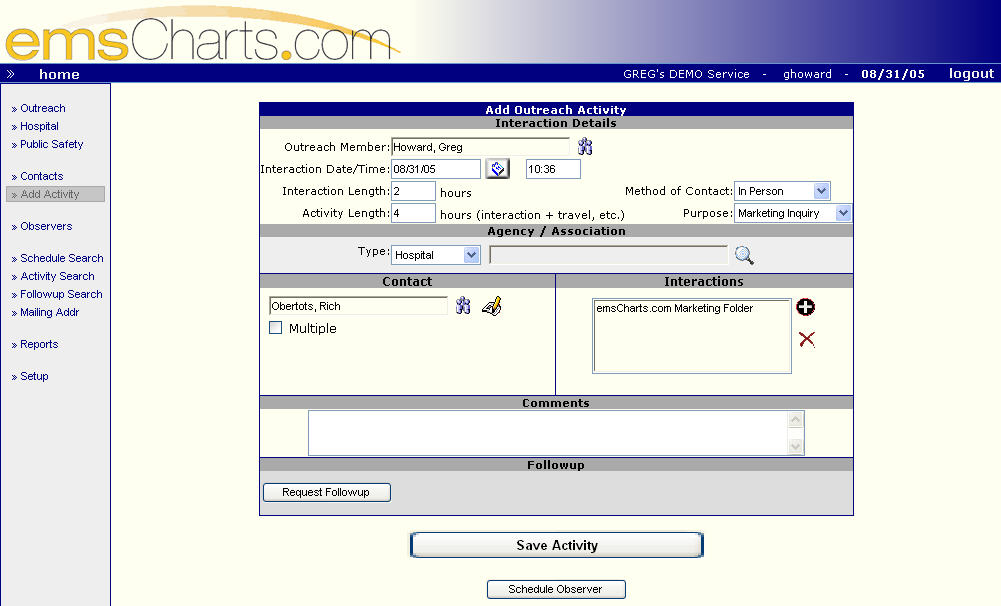
Task: Open Followup Search in the sidebar
Action: tap(61, 294)
